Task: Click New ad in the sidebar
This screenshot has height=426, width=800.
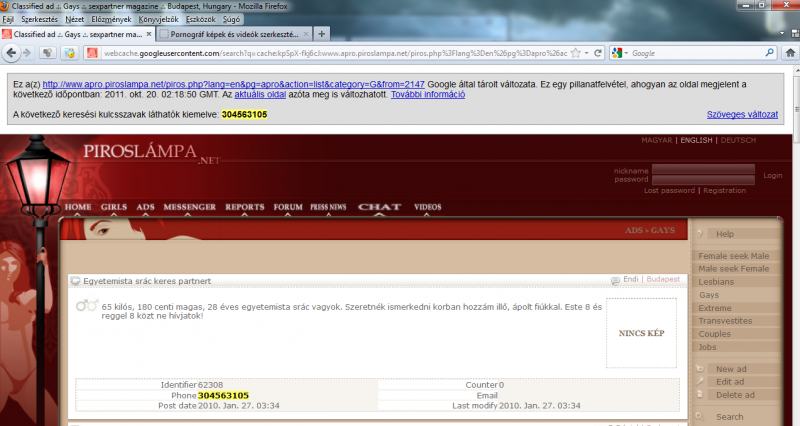Action: pyautogui.click(x=731, y=369)
